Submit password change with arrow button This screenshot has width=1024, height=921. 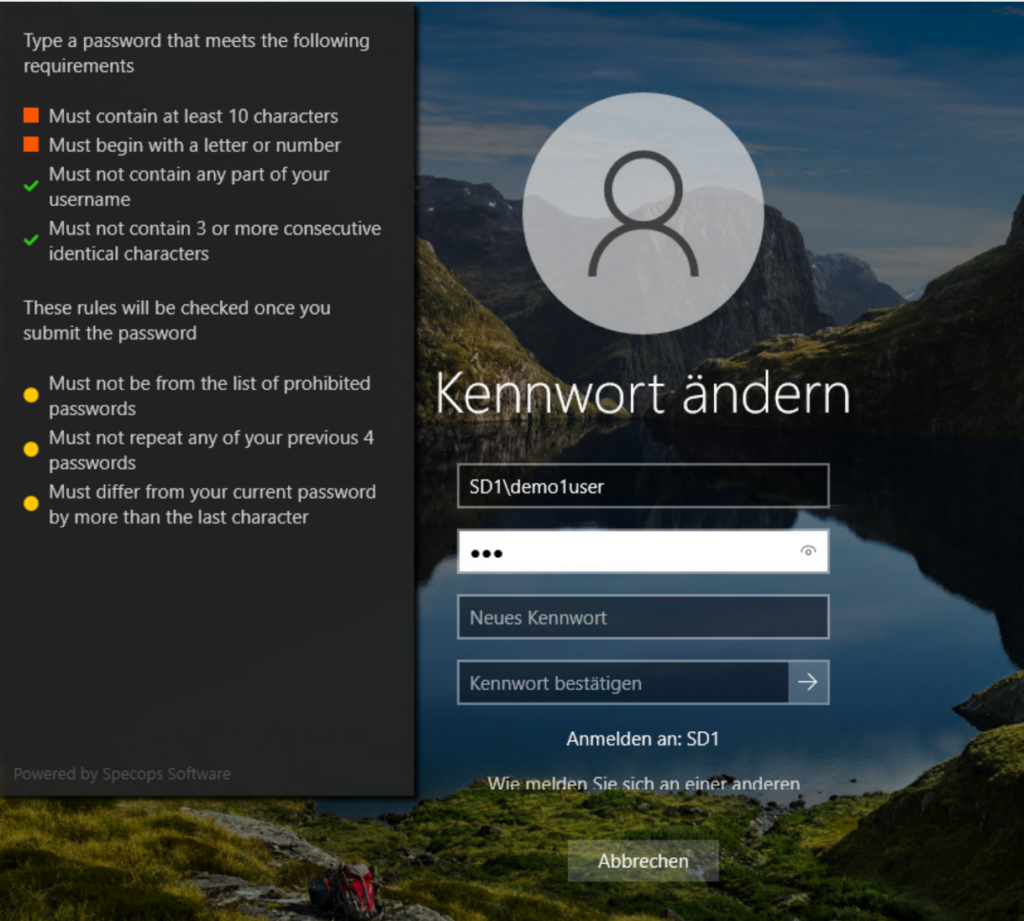click(x=808, y=682)
